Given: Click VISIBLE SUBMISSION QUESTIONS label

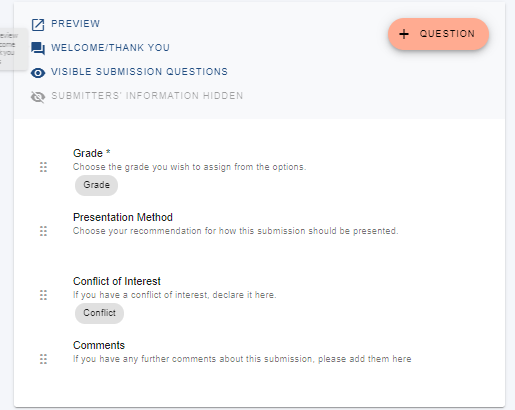Looking at the screenshot, I should point(139,72).
